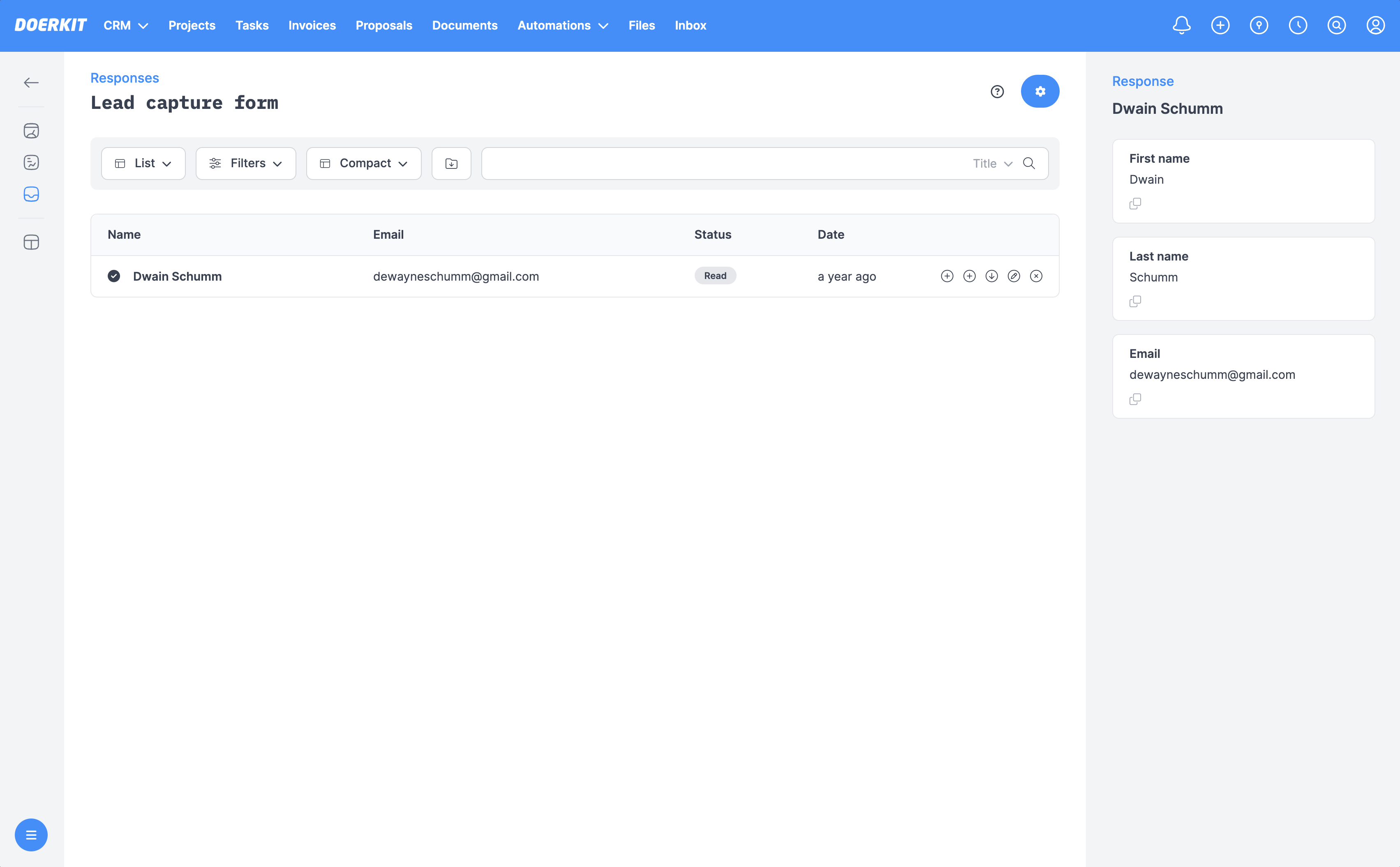Click the help question mark icon
Viewport: 1400px width, 867px height.
997,92
